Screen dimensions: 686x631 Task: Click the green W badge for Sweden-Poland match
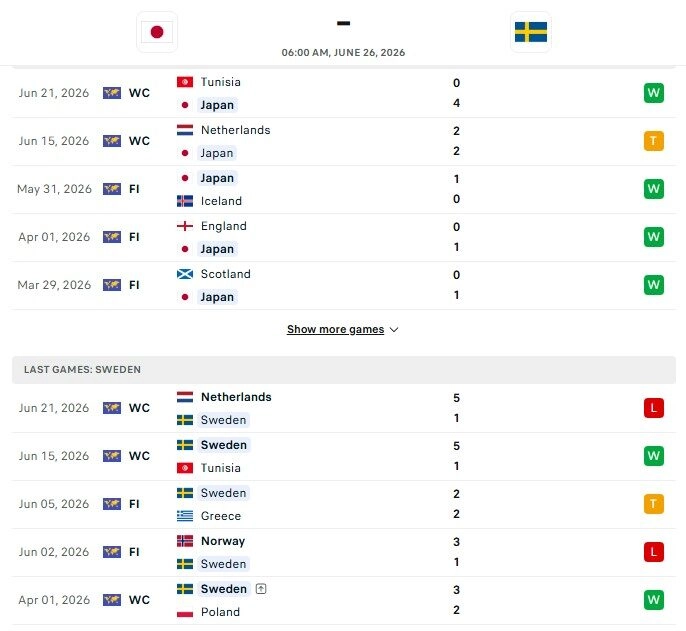tap(654, 599)
